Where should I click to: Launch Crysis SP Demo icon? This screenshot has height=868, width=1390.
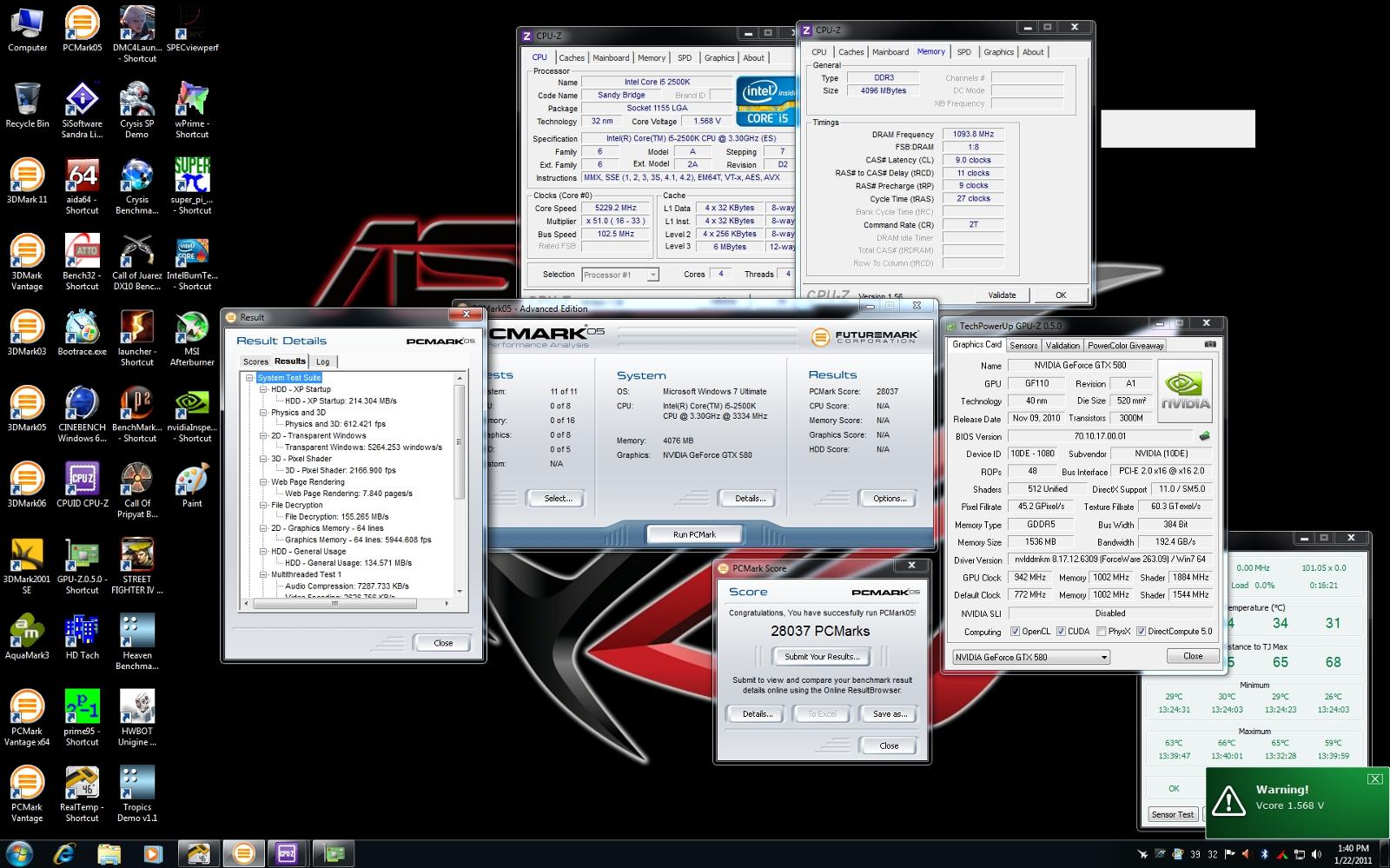(136, 110)
